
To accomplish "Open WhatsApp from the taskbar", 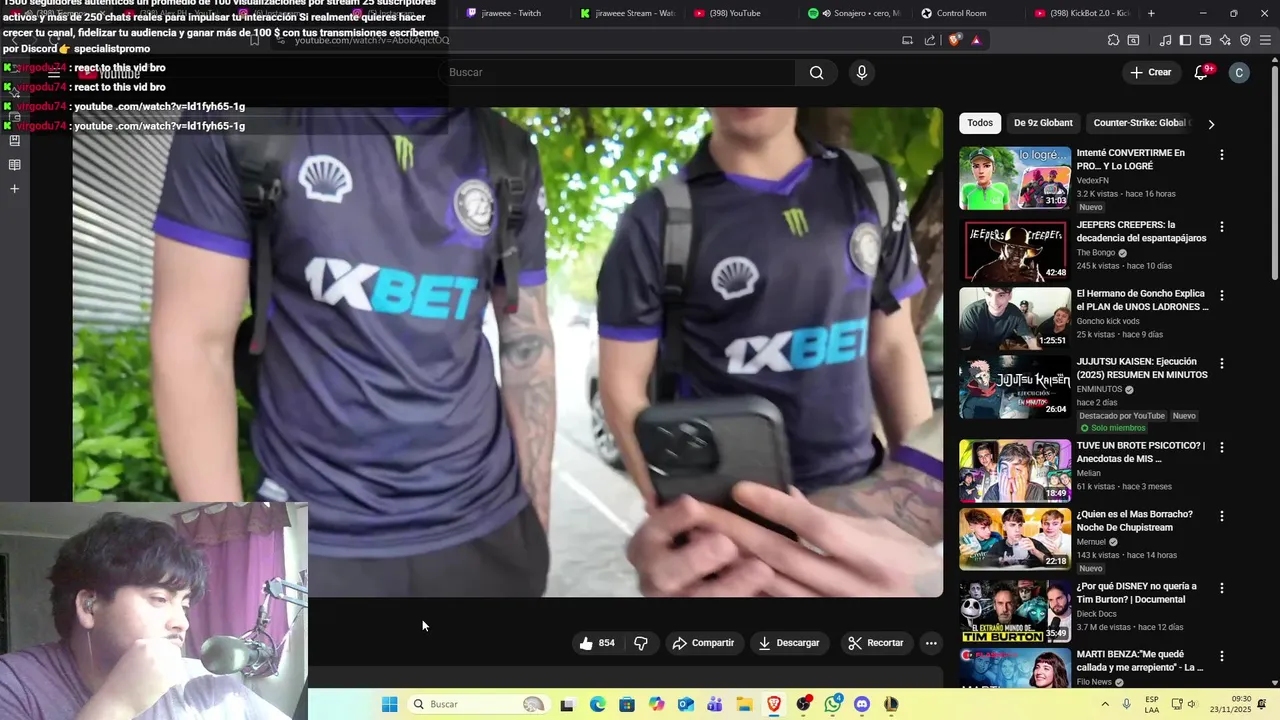I will (833, 704).
